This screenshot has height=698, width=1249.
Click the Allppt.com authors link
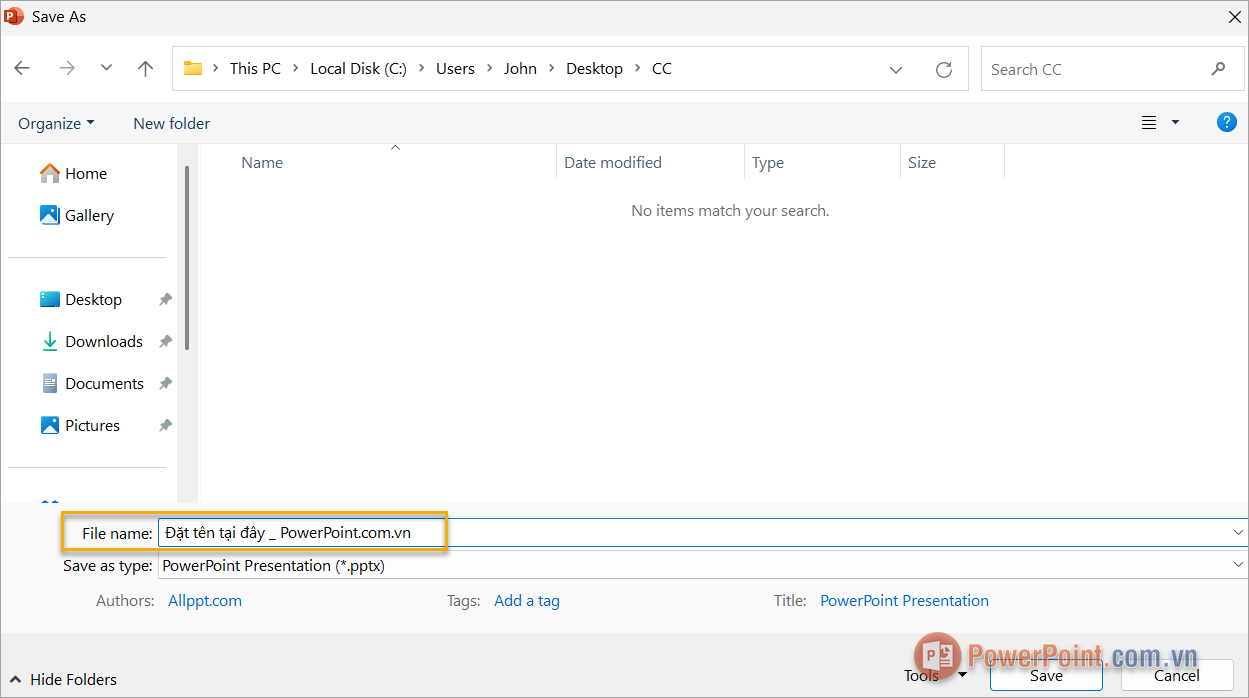[x=204, y=600]
